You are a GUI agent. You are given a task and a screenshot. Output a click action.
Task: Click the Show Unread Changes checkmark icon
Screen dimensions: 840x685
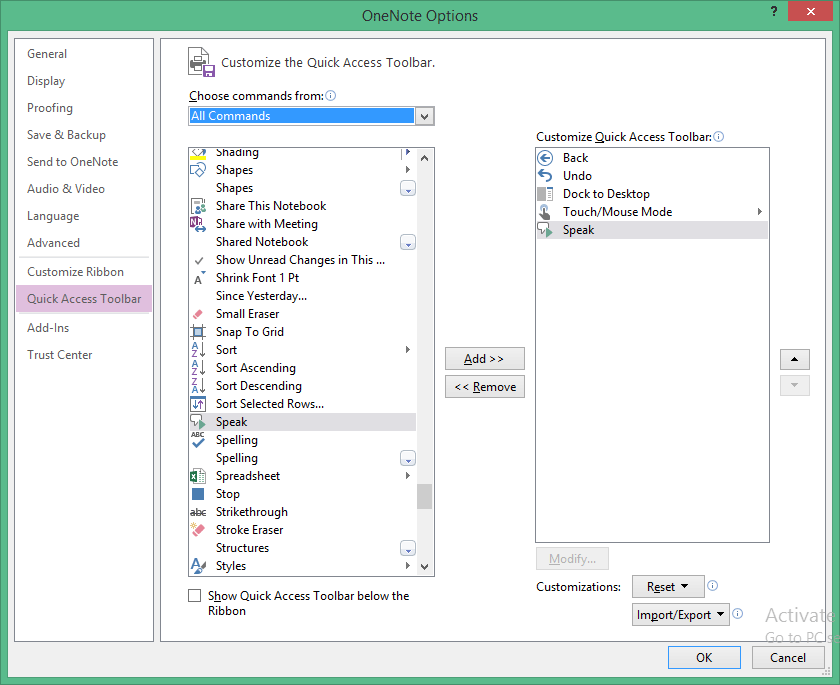click(199, 261)
